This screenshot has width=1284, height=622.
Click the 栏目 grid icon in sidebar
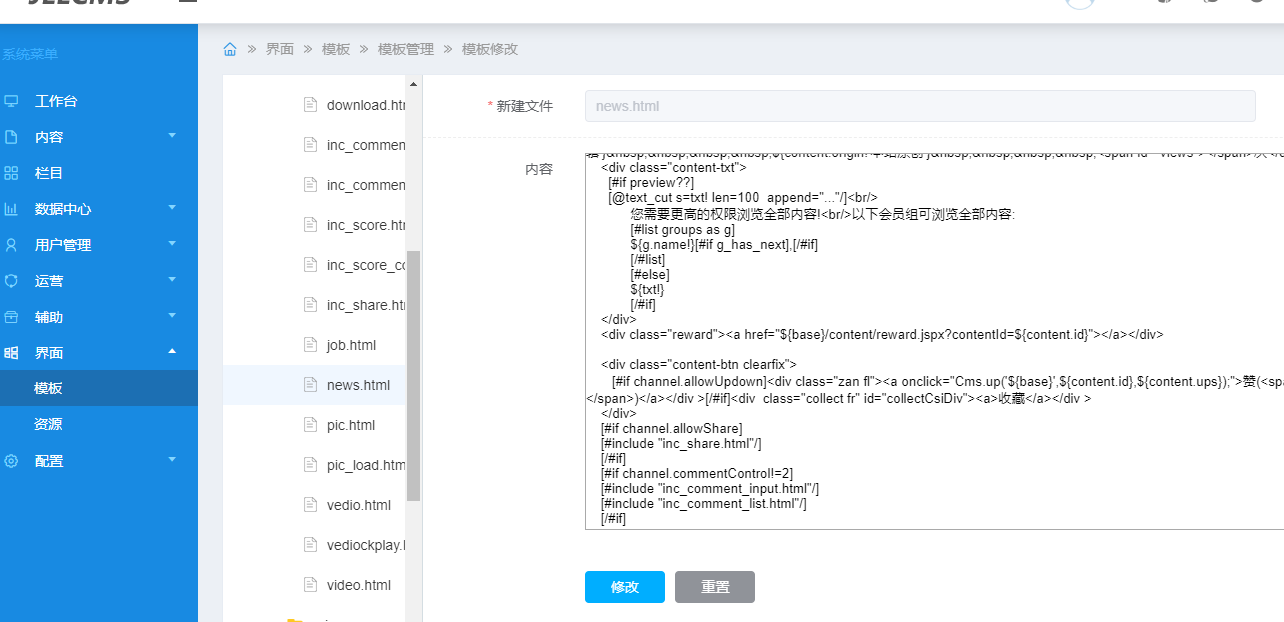[11, 173]
